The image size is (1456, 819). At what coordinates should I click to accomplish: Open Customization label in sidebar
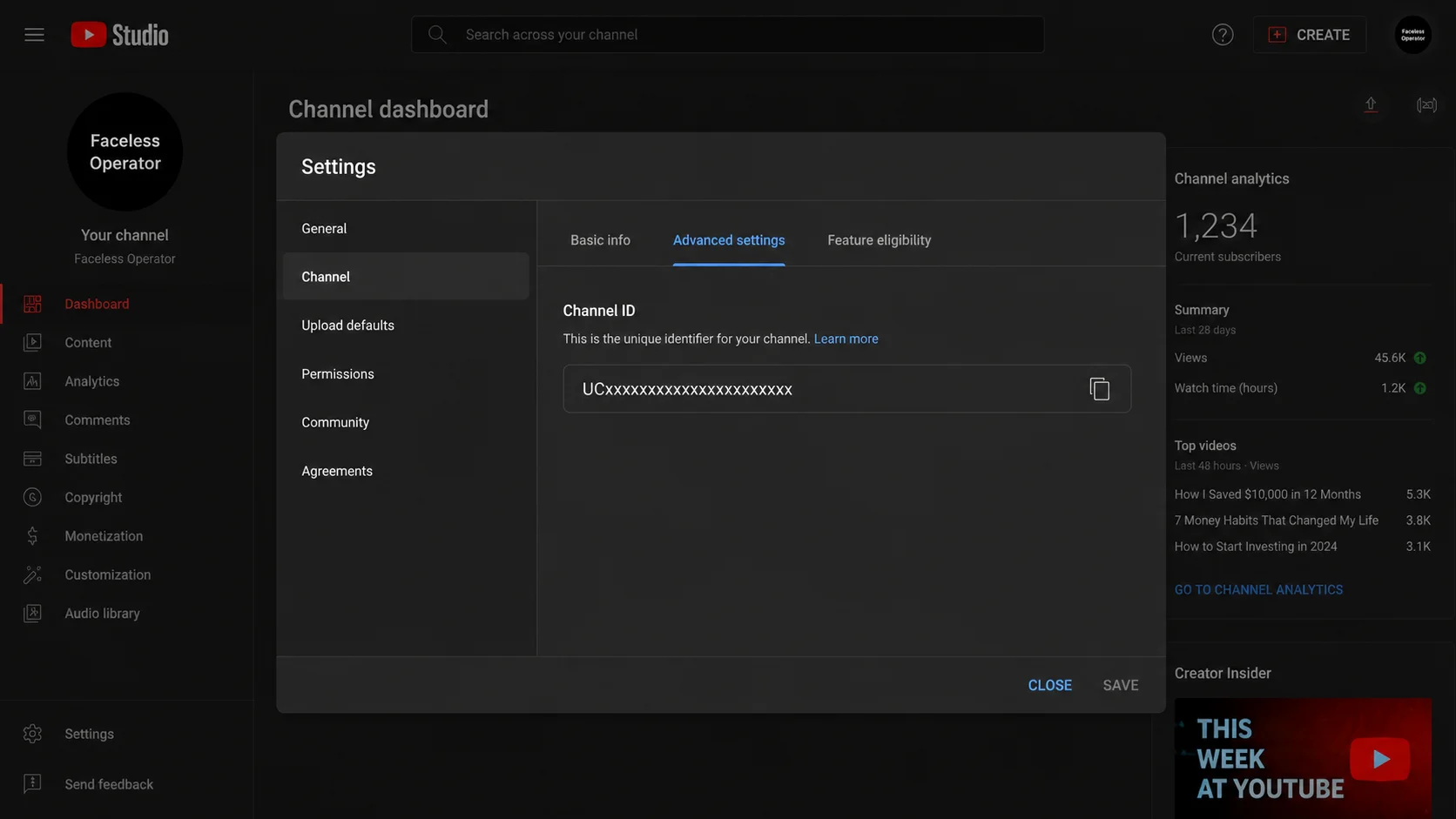tap(108, 574)
